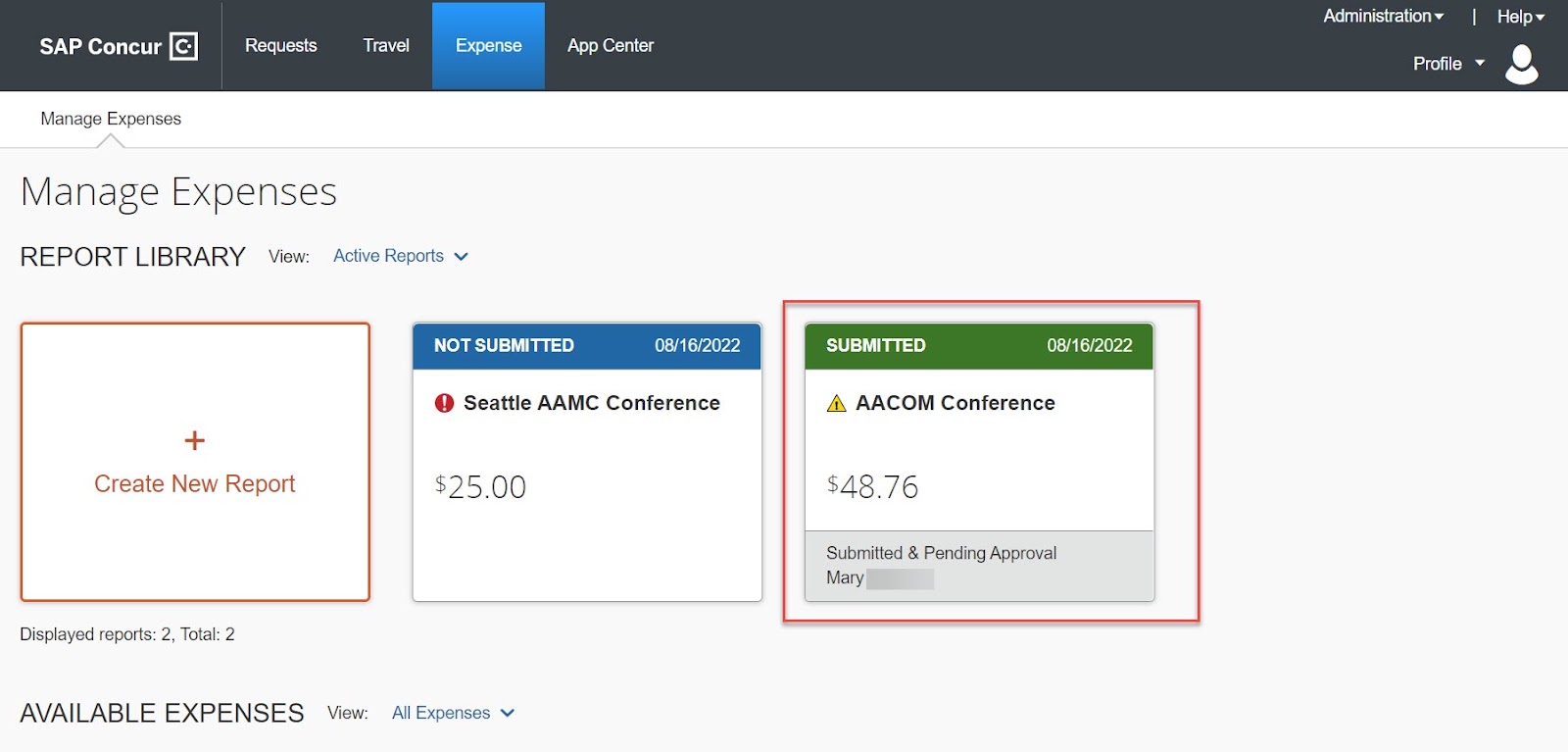The image size is (1568, 752).
Task: Click the AVAILABLE EXPENSES heading
Action: [x=162, y=713]
